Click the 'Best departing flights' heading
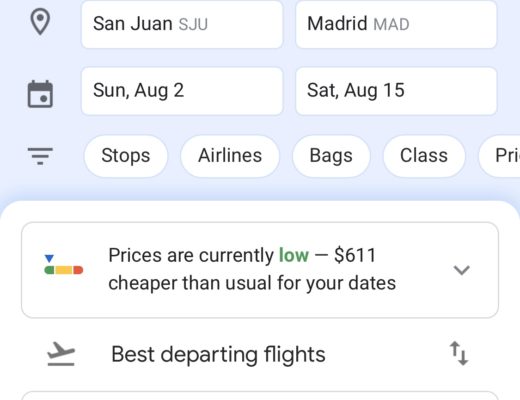Viewport: 520px width, 400px height. (x=218, y=354)
